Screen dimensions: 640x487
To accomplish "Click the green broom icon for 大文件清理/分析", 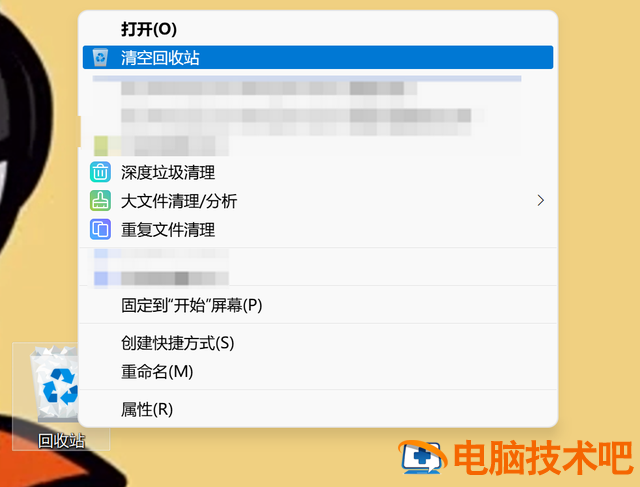I will click(x=100, y=200).
